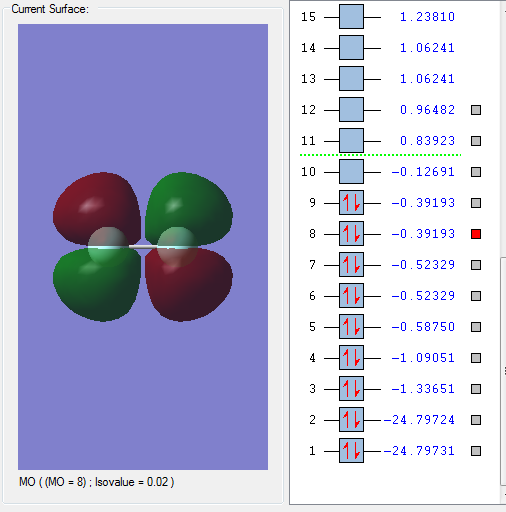Click the orbital 8 paired-electron box
Screen dimensions: 506x512
pyautogui.click(x=351, y=234)
